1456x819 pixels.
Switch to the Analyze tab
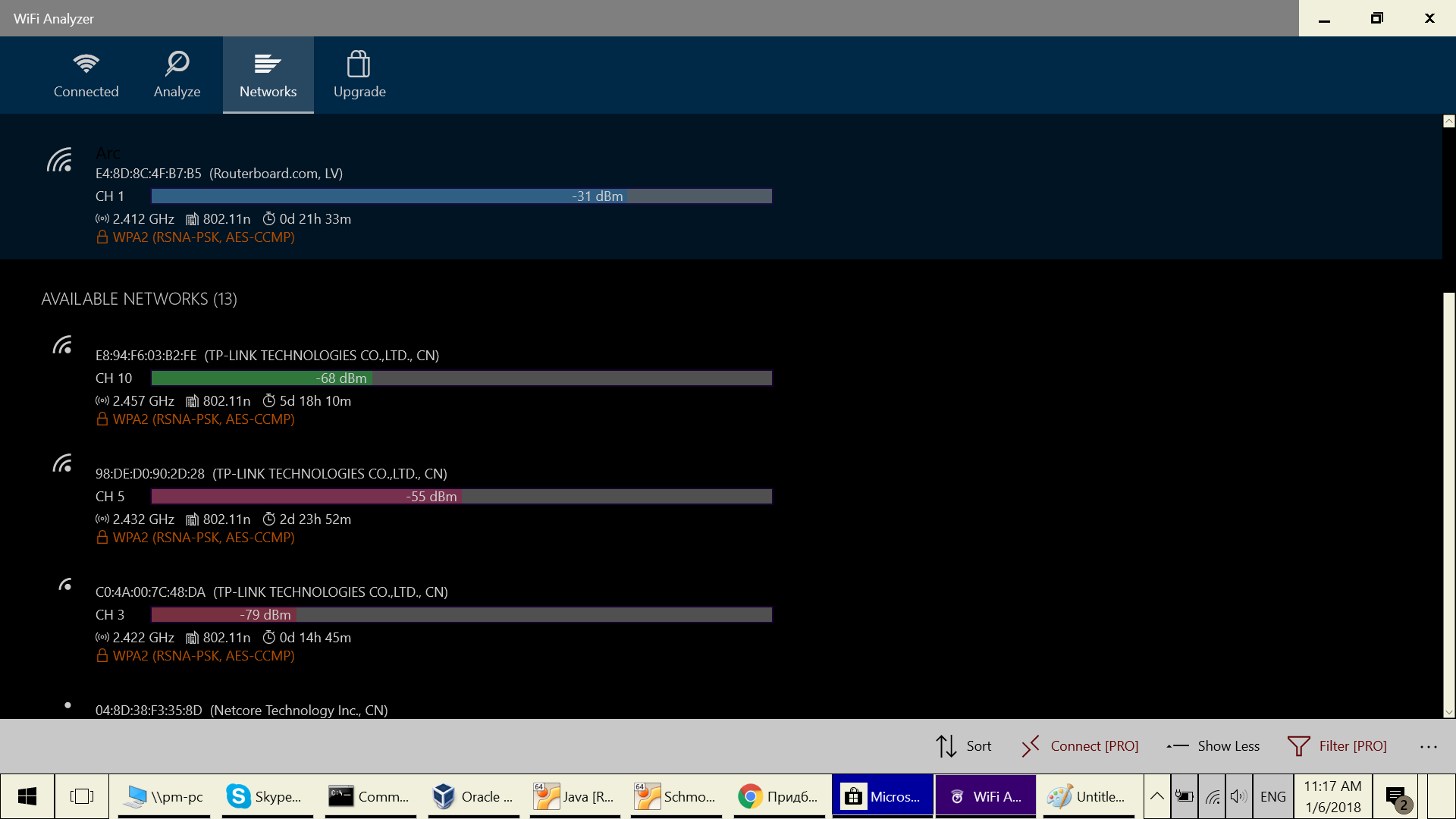click(x=177, y=75)
